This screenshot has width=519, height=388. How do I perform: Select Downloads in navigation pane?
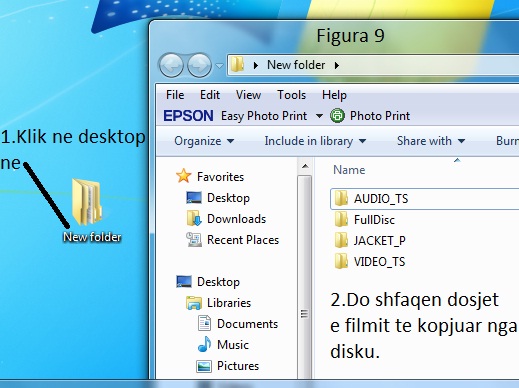[x=236, y=219]
